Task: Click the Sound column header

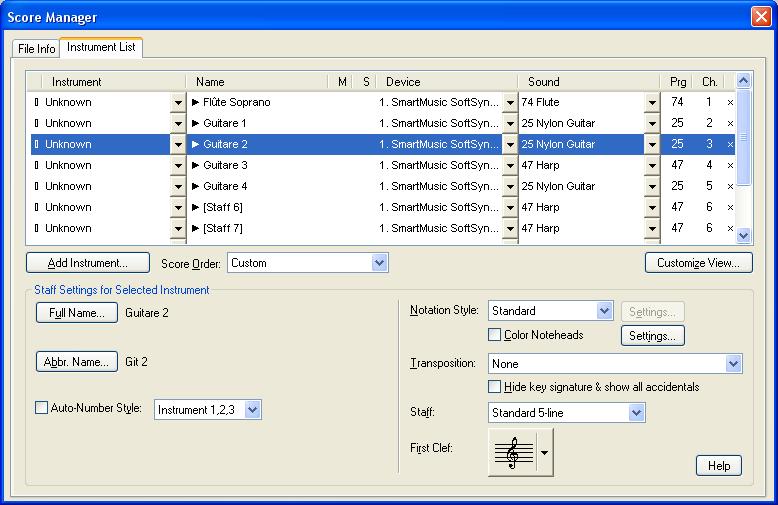Action: click(x=589, y=81)
